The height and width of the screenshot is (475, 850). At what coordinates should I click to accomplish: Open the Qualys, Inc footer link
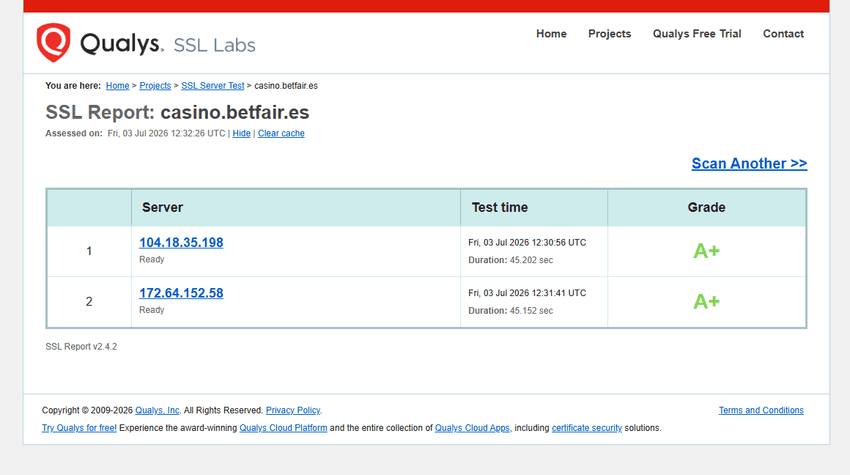point(157,410)
